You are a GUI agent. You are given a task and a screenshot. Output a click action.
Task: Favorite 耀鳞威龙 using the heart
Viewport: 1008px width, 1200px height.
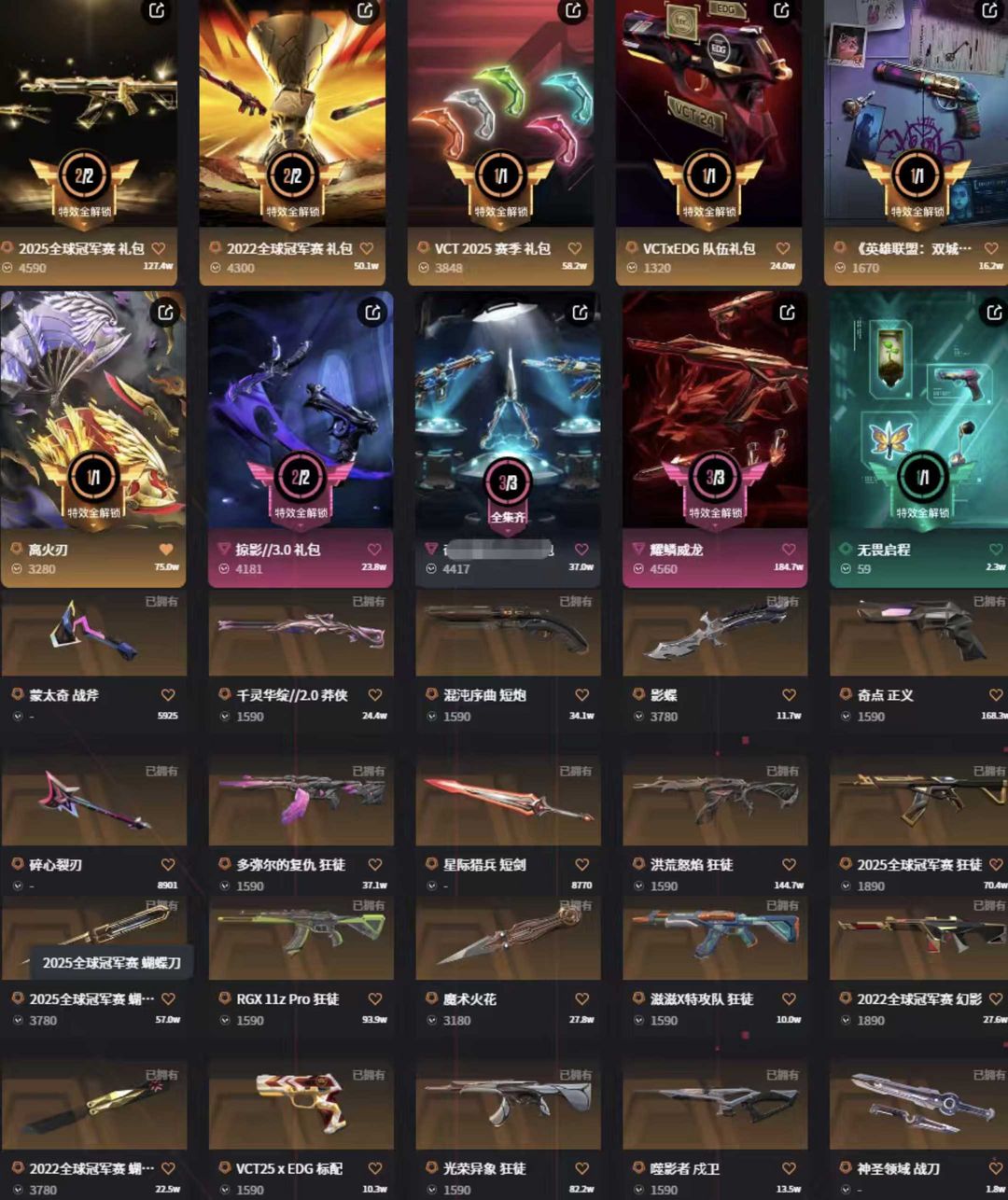pos(789,550)
